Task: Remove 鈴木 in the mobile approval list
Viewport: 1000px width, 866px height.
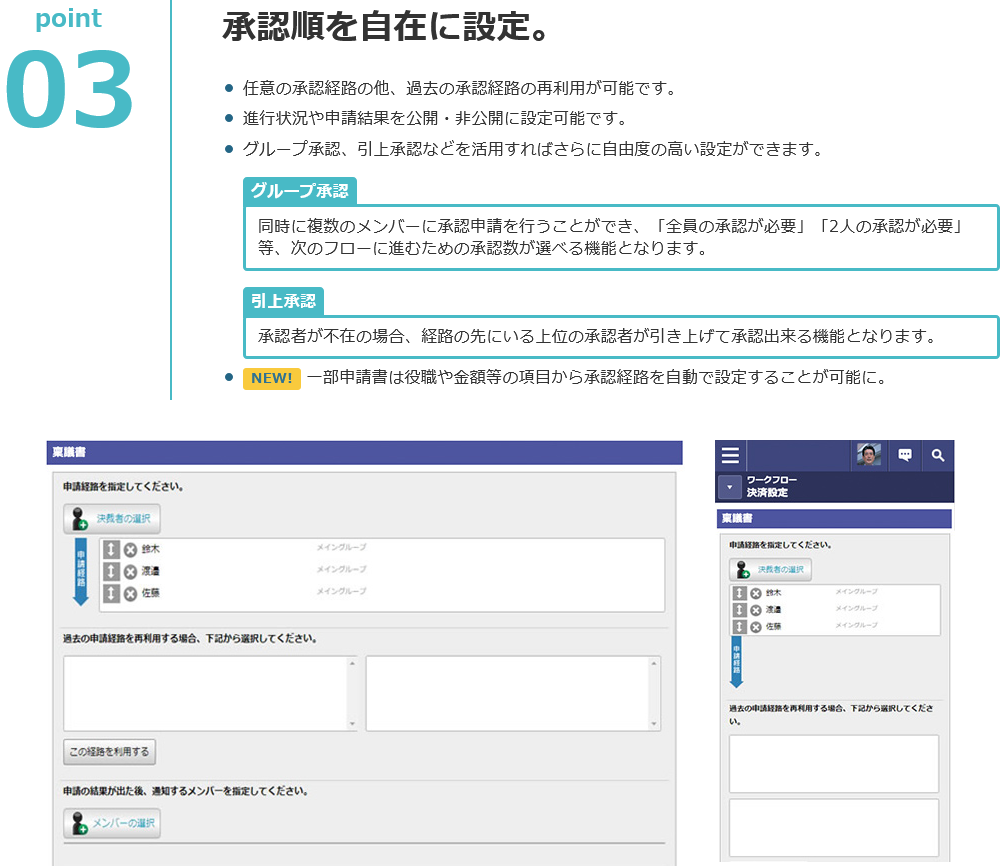Action: 756,592
